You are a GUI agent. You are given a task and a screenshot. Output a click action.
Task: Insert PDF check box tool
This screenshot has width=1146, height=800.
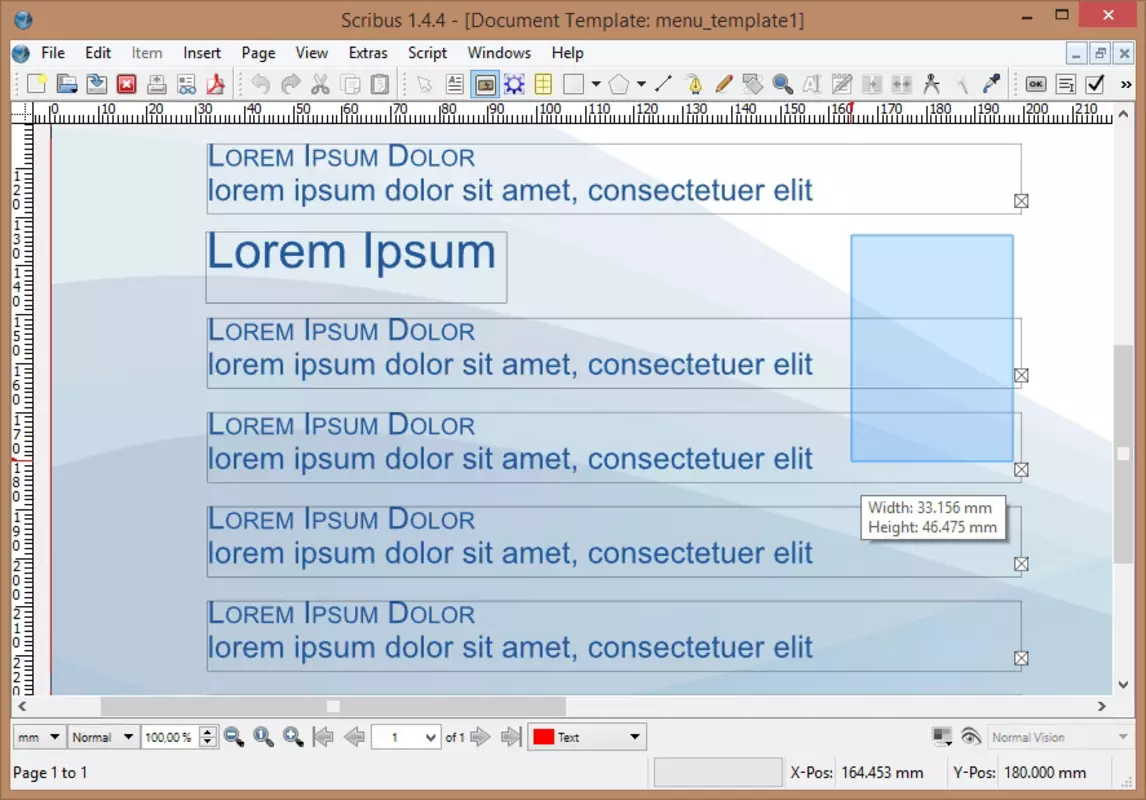click(x=1096, y=84)
